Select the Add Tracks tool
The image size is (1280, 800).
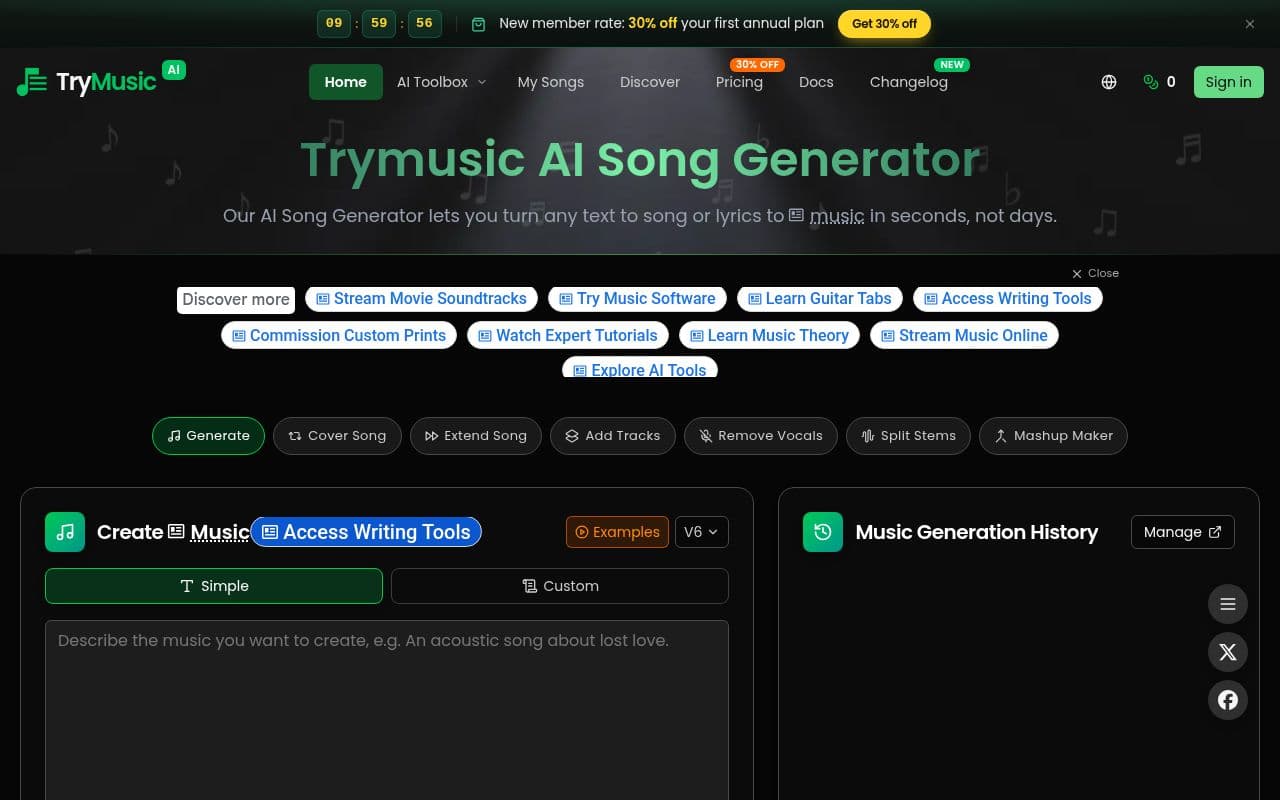pos(613,436)
